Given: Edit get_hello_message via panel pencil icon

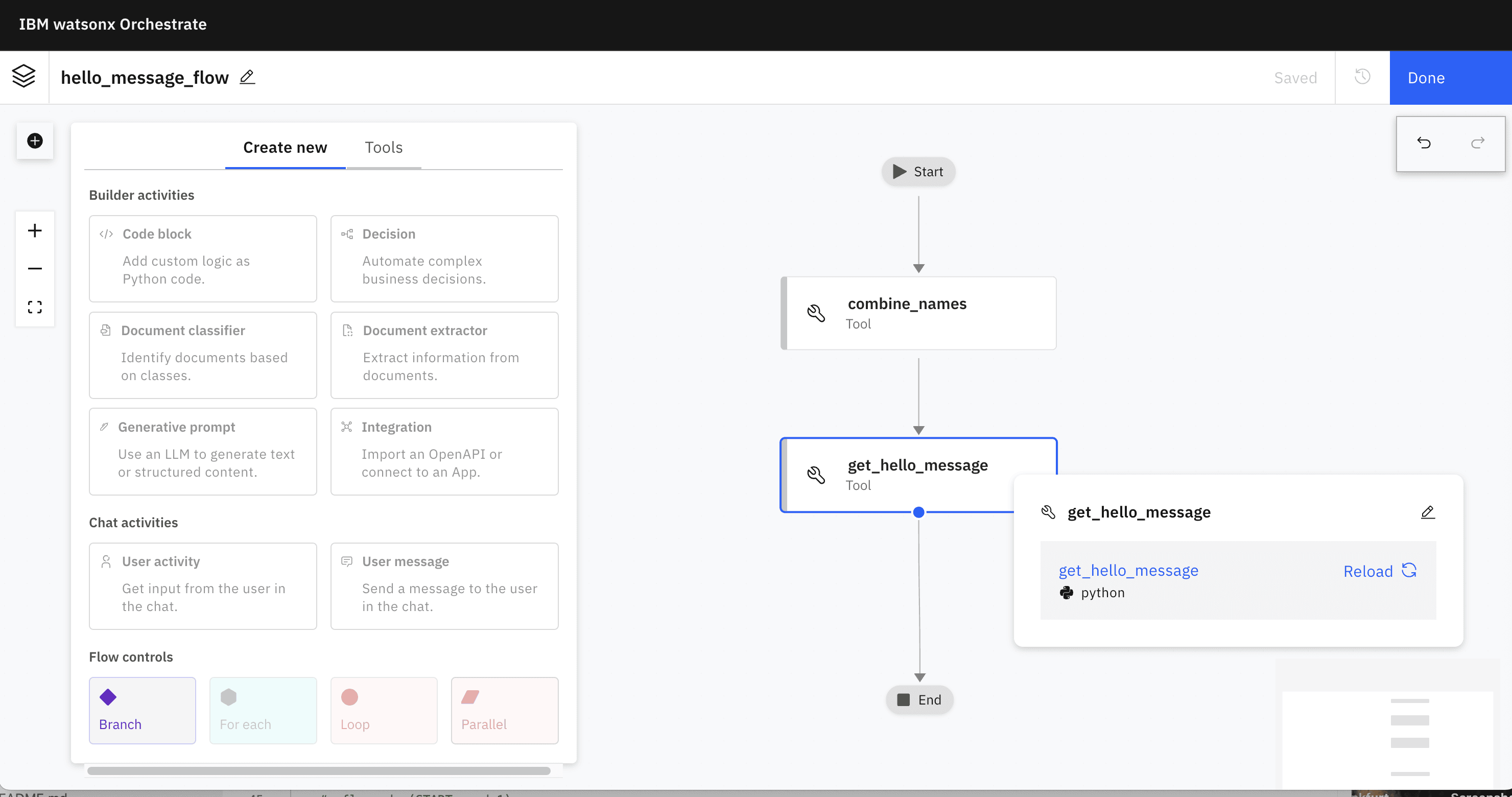Looking at the screenshot, I should (1428, 512).
